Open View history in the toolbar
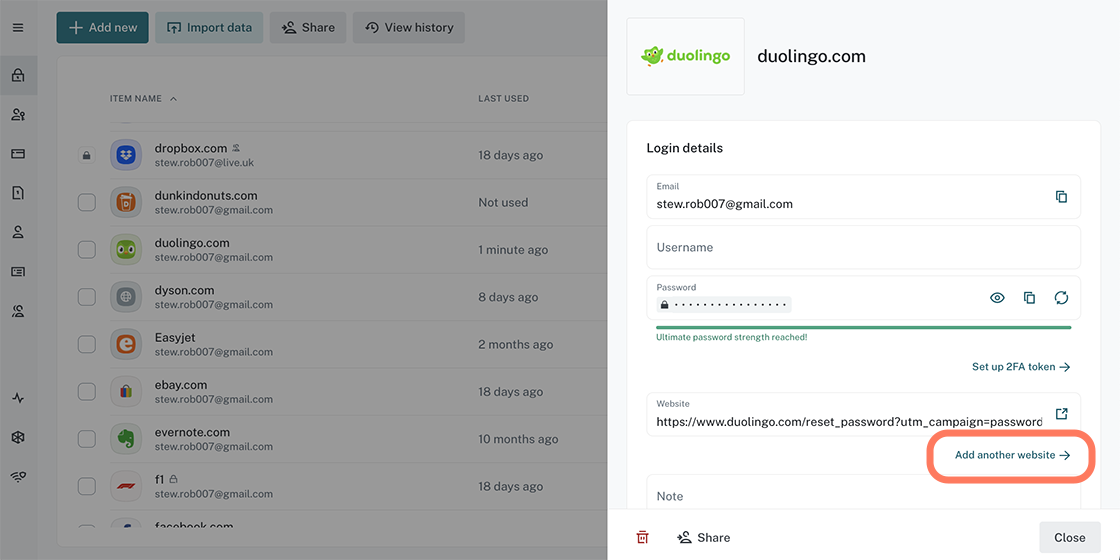Image resolution: width=1120 pixels, height=560 pixels. [x=408, y=28]
